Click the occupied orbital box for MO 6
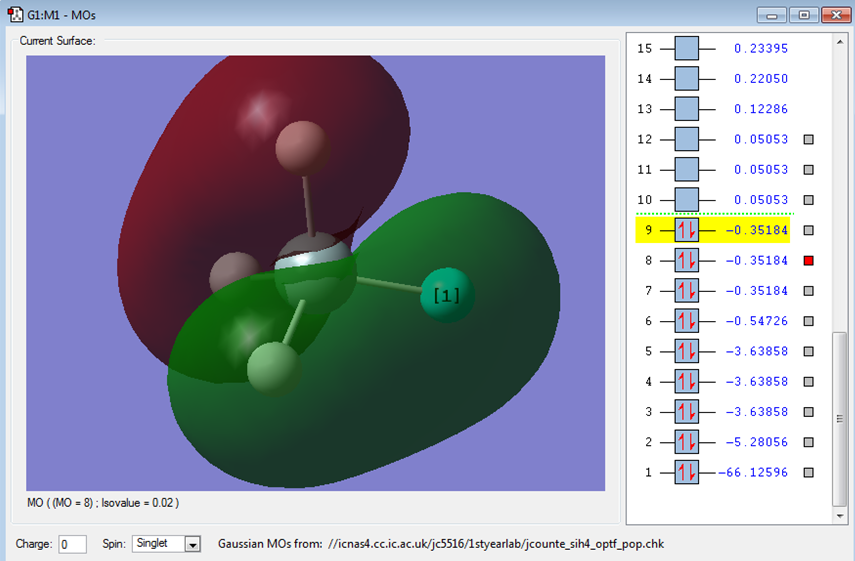Viewport: 855px width, 561px height. click(x=686, y=321)
